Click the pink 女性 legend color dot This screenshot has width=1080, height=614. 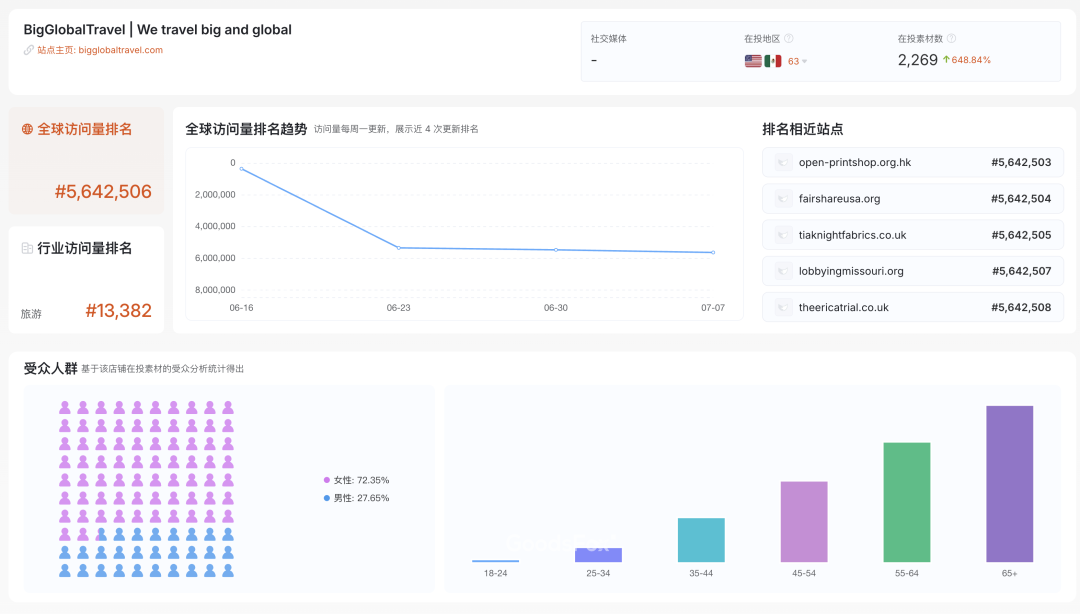(x=329, y=480)
